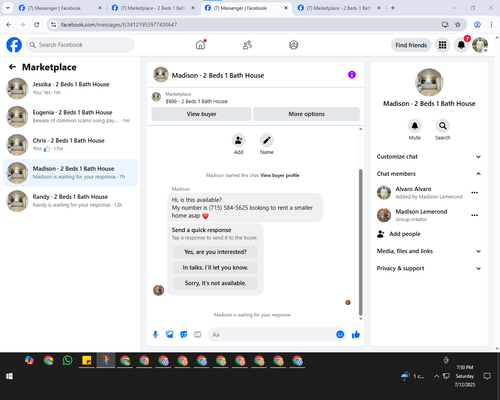
Task: Expand the Privacy & support section
Action: [x=429, y=268]
